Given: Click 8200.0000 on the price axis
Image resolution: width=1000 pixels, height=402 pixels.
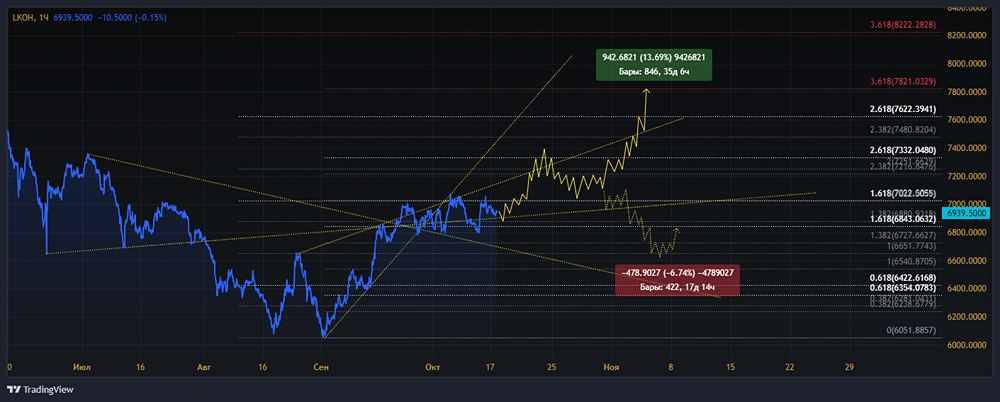Looking at the screenshot, I should (969, 36).
